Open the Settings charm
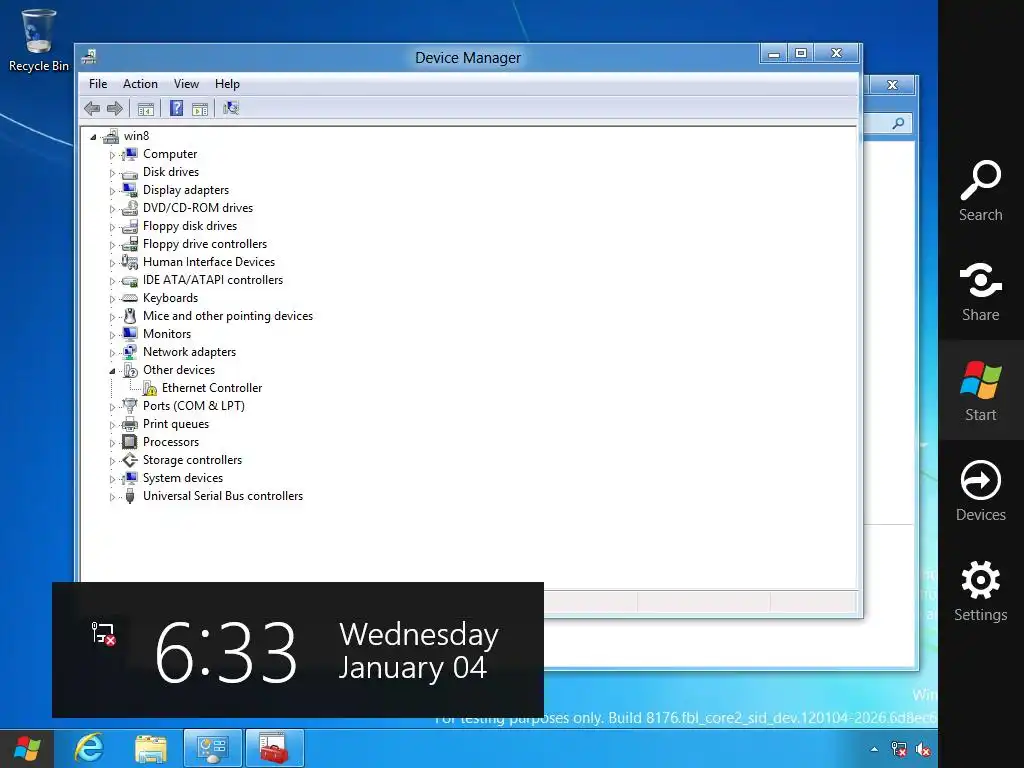This screenshot has height=768, width=1024. (x=980, y=590)
